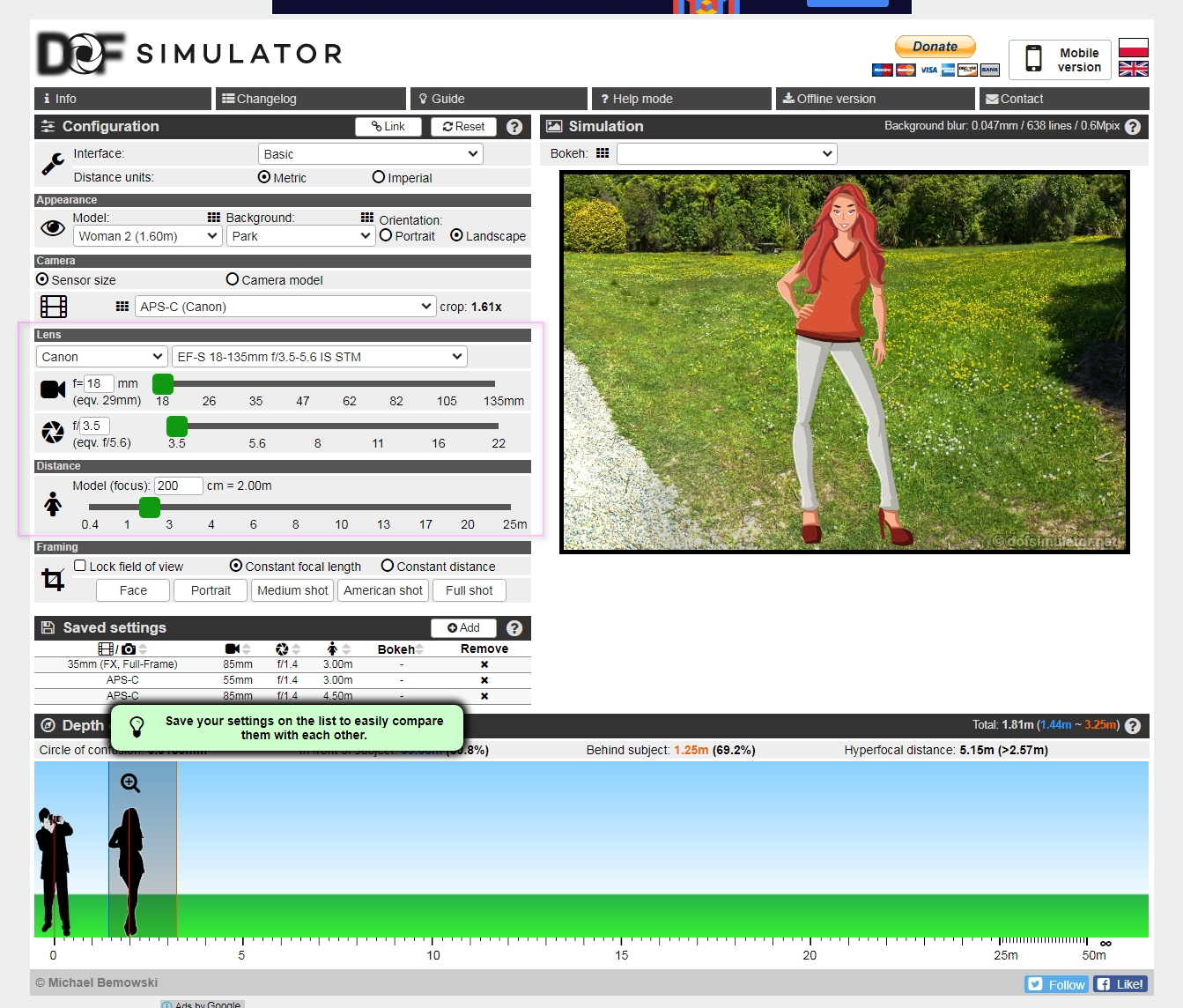Sort saved settings by sensor/camera column
The width and height of the screenshot is (1183, 1008).
point(122,649)
